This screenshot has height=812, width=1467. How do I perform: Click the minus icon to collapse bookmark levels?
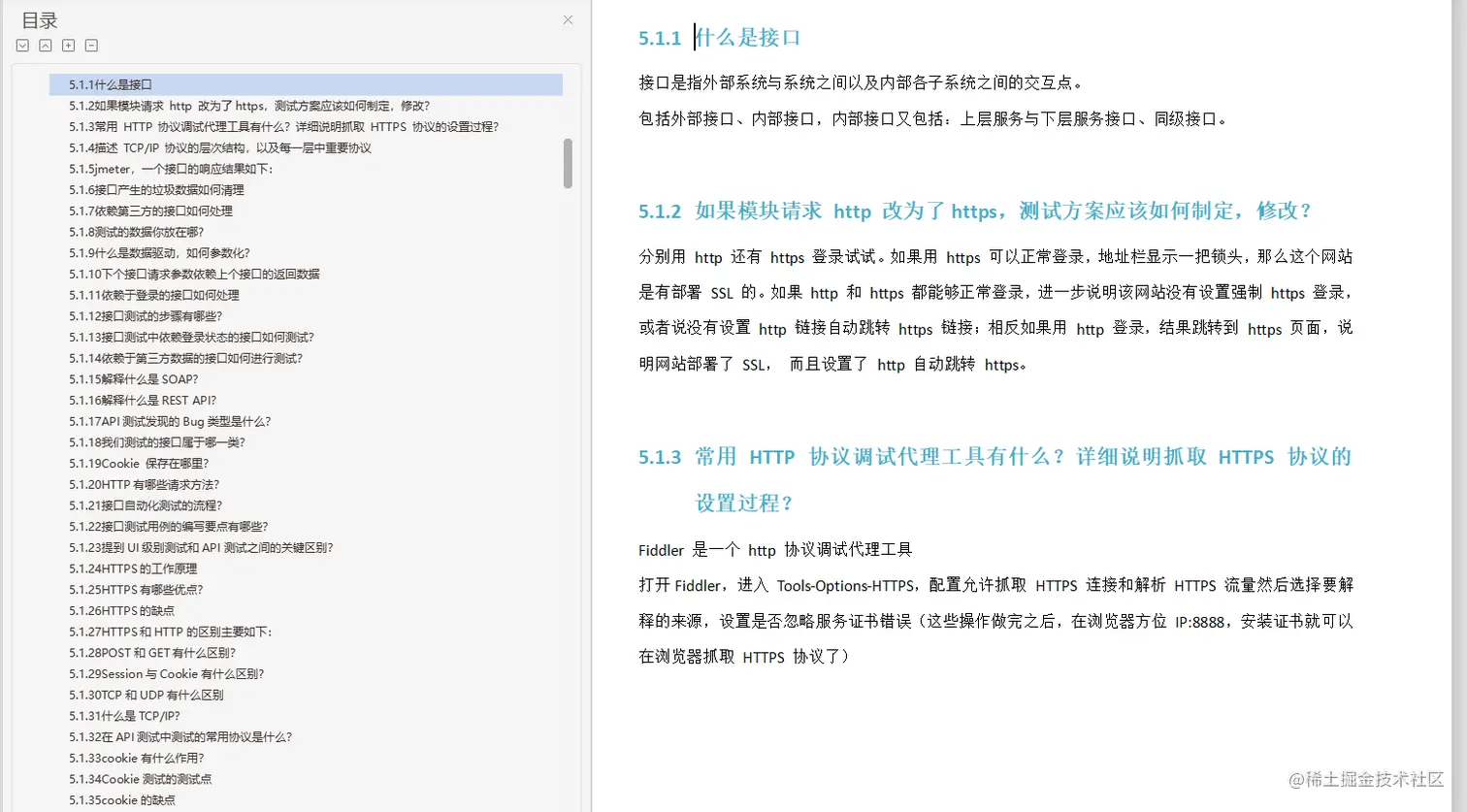point(90,45)
